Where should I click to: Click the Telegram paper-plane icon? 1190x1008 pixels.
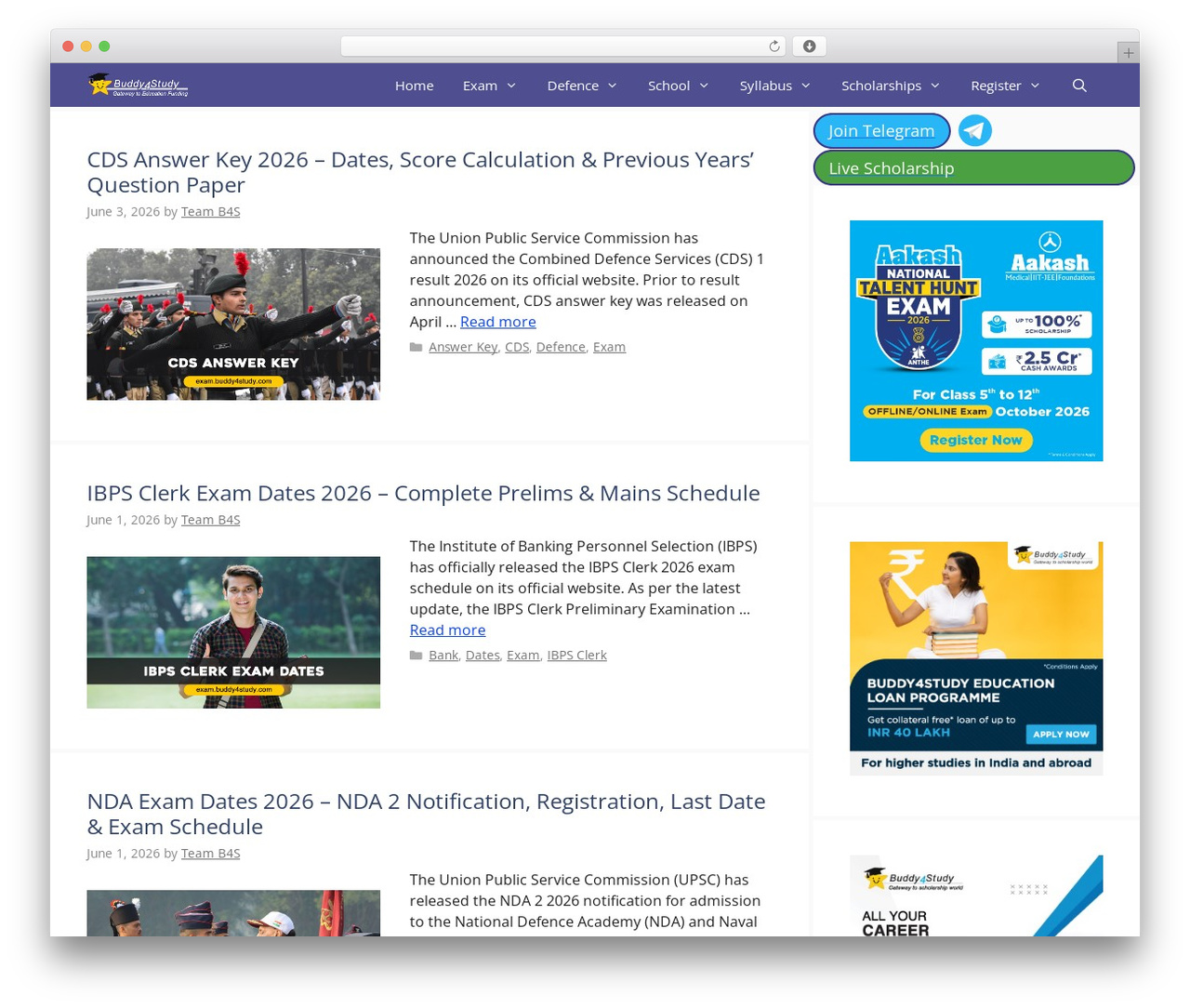pyautogui.click(x=975, y=130)
